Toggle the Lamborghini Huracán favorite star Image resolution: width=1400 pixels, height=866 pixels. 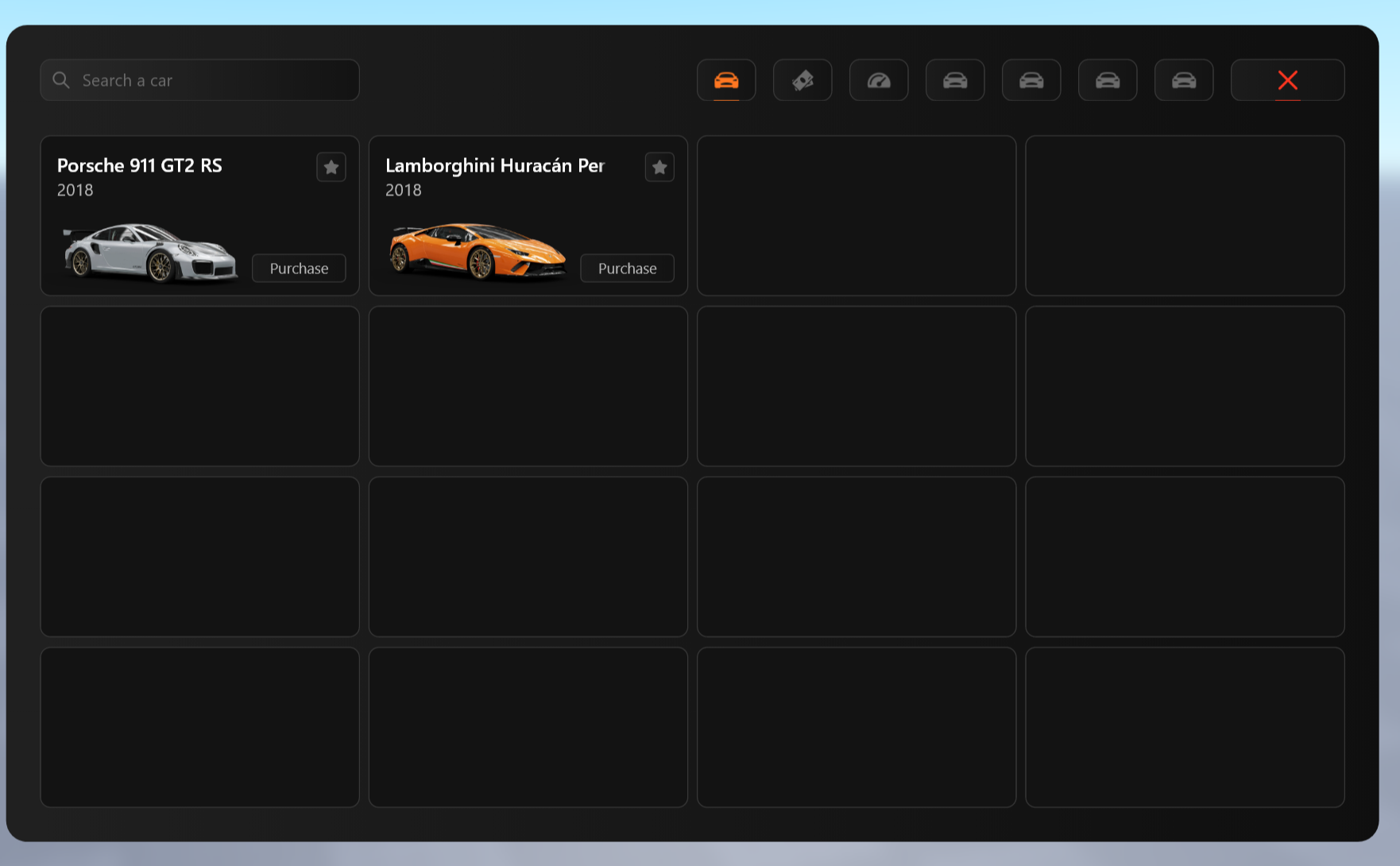(659, 167)
